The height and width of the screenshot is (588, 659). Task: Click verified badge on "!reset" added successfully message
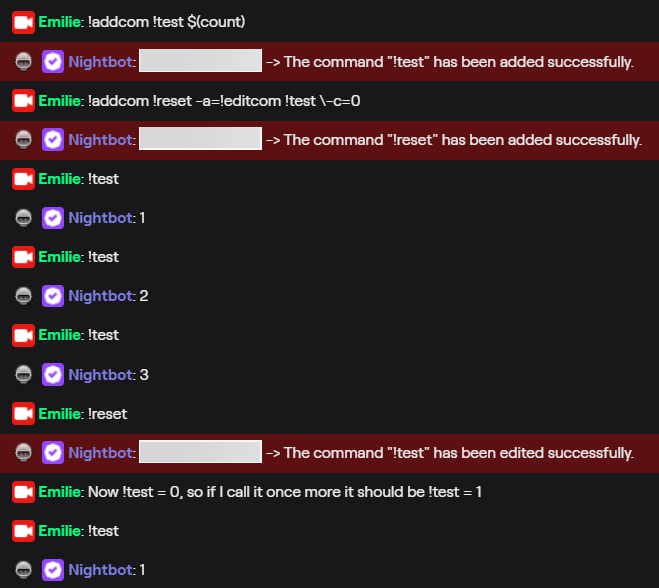pyautogui.click(x=53, y=140)
